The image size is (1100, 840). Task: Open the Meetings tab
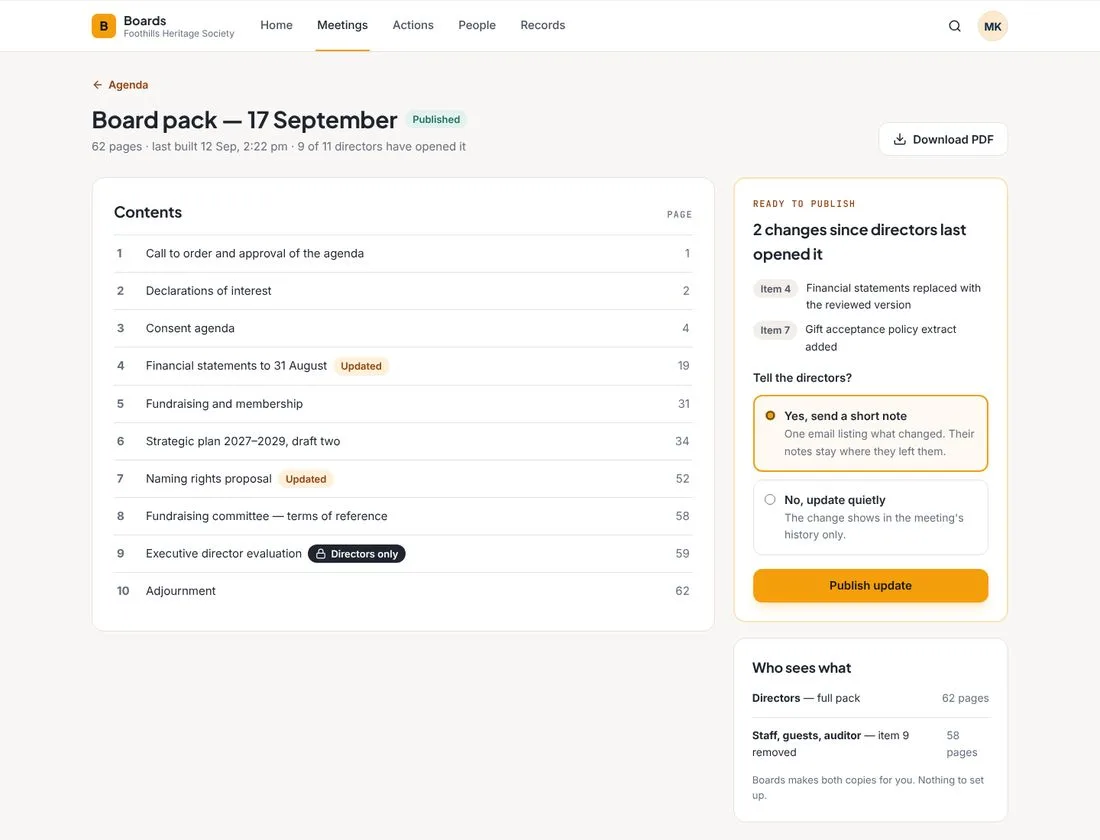click(342, 25)
